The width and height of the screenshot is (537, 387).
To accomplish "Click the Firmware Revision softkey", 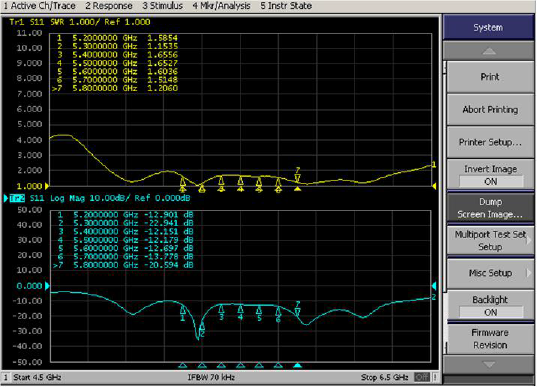I will tap(490, 338).
